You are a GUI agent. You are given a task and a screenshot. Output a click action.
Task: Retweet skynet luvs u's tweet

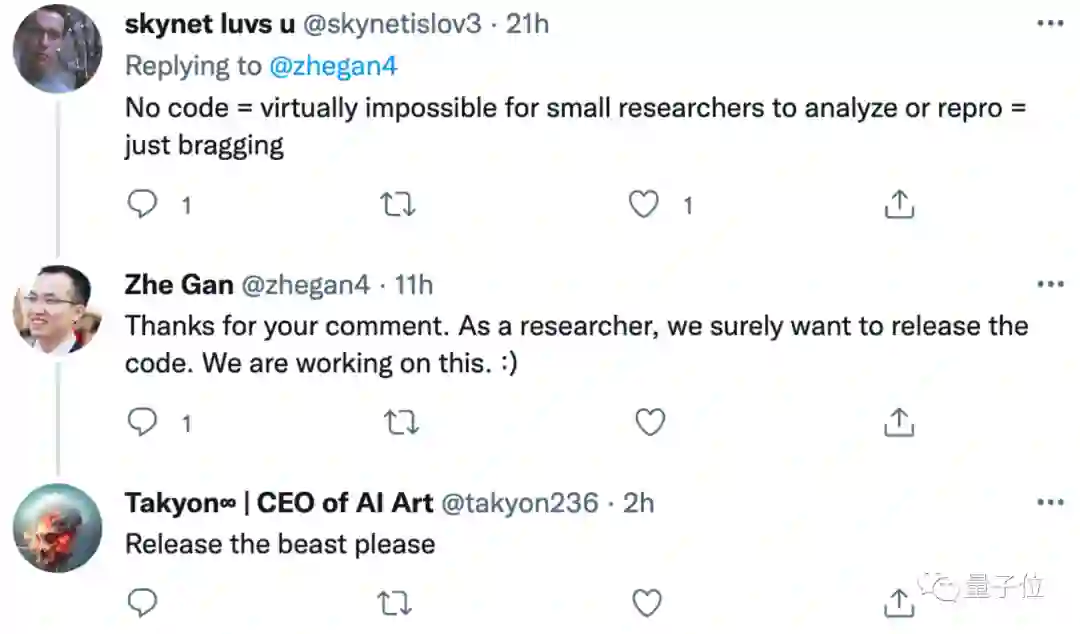coord(401,204)
